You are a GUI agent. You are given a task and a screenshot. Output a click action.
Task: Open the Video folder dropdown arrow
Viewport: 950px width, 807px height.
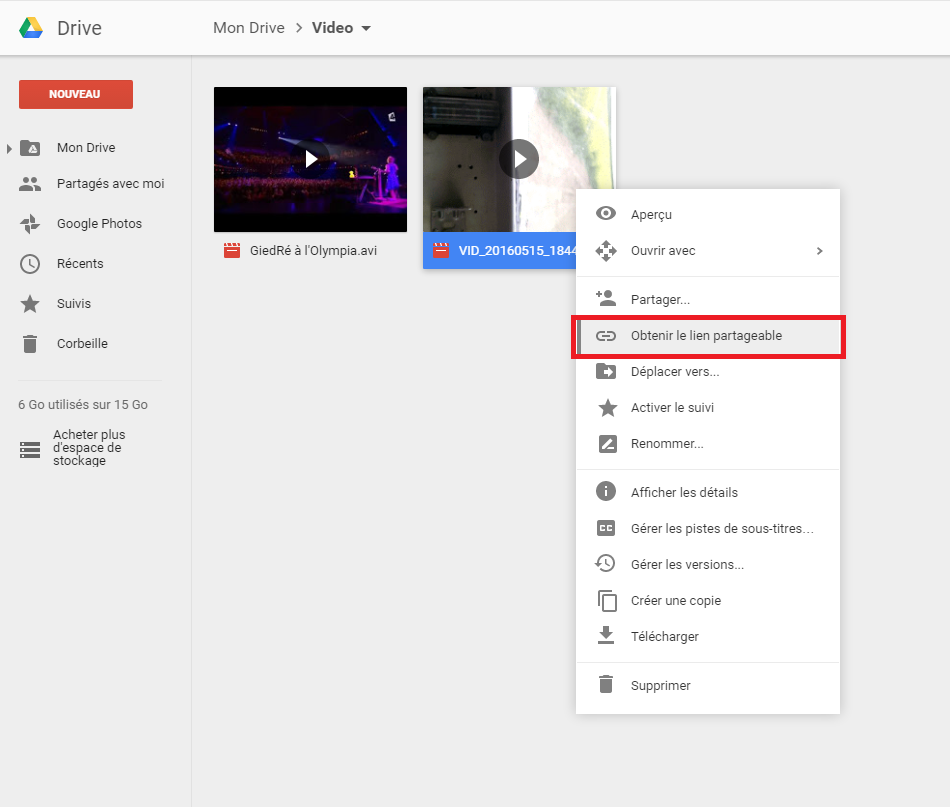[x=366, y=28]
